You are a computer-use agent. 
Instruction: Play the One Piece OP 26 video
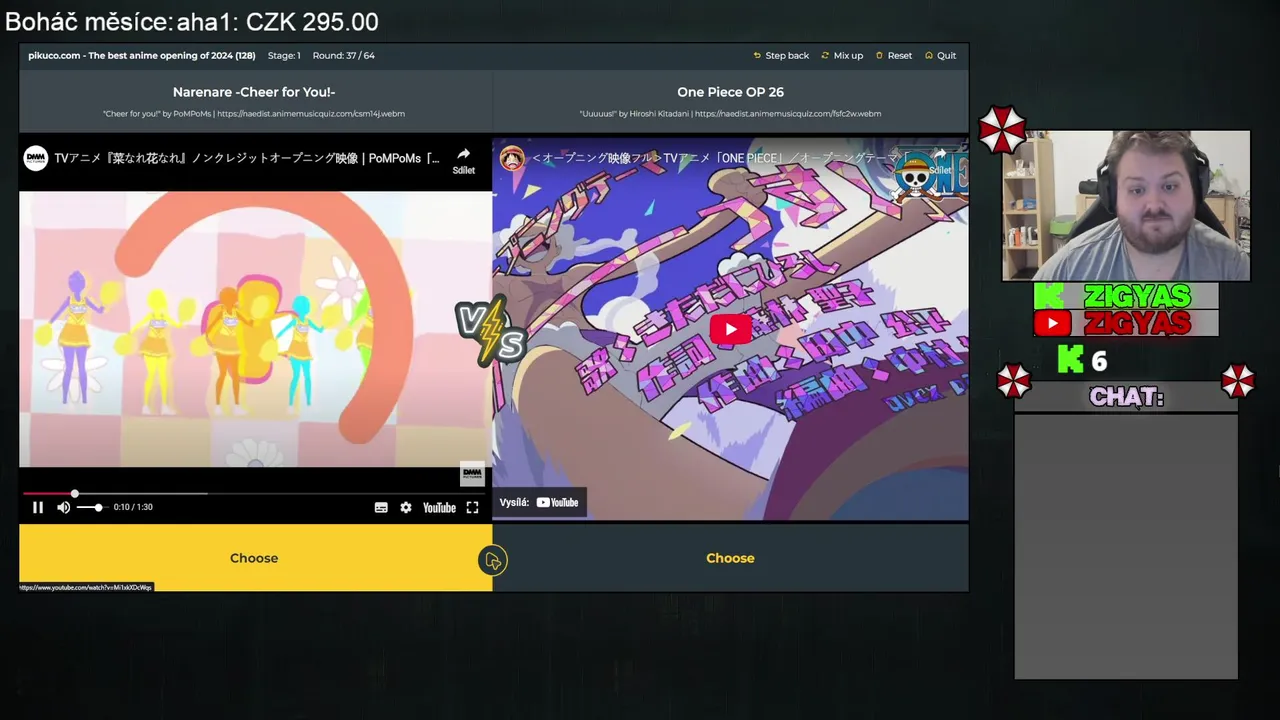tap(731, 329)
